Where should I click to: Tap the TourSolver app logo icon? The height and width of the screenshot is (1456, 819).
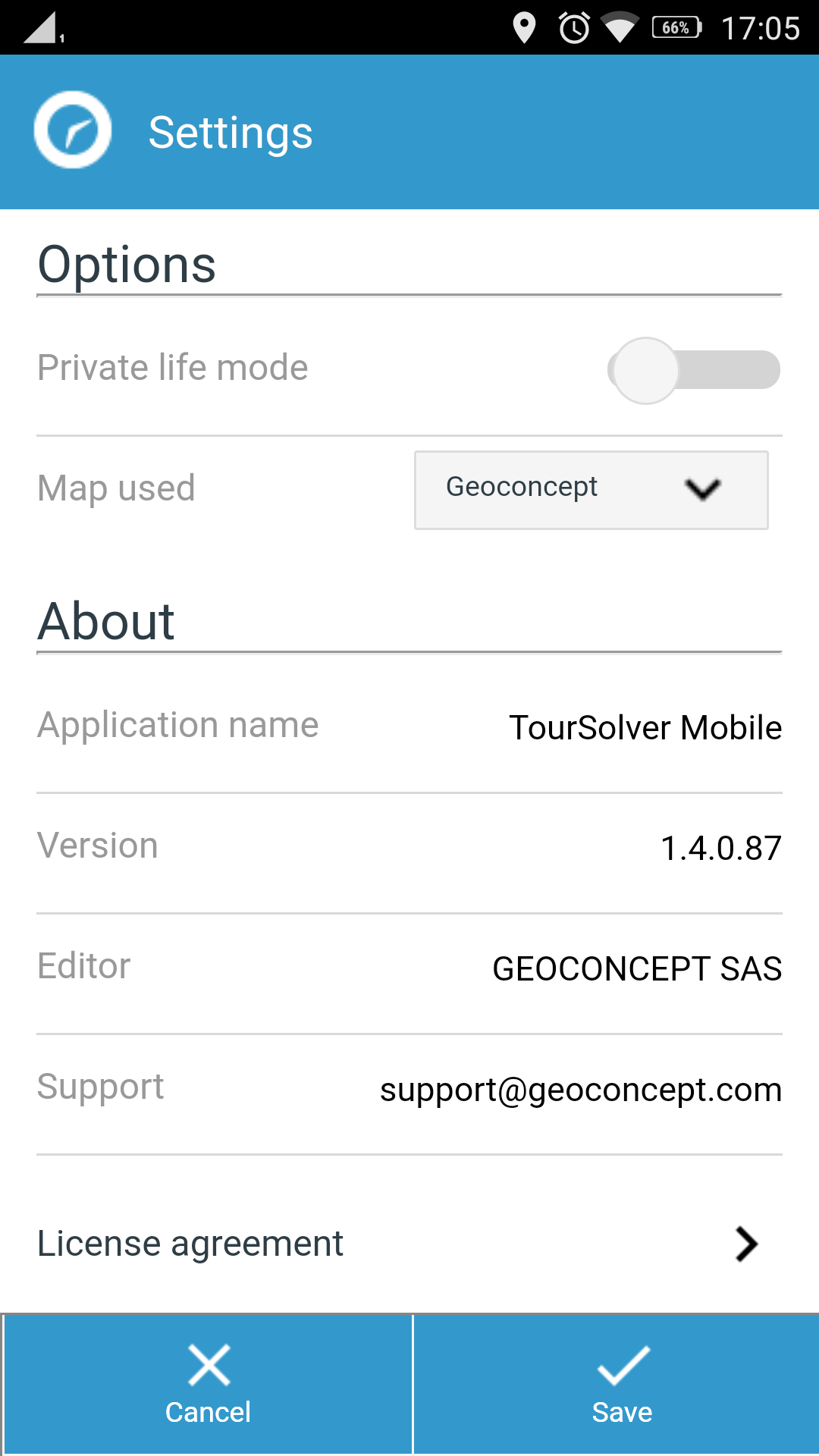[x=73, y=130]
